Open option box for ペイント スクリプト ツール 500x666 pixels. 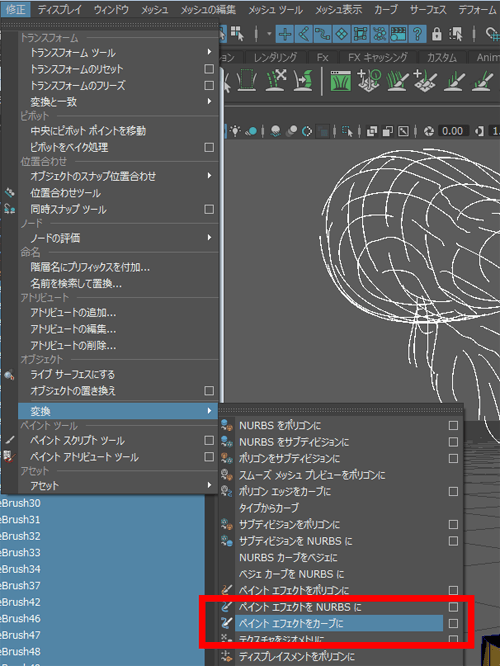pos(209,440)
